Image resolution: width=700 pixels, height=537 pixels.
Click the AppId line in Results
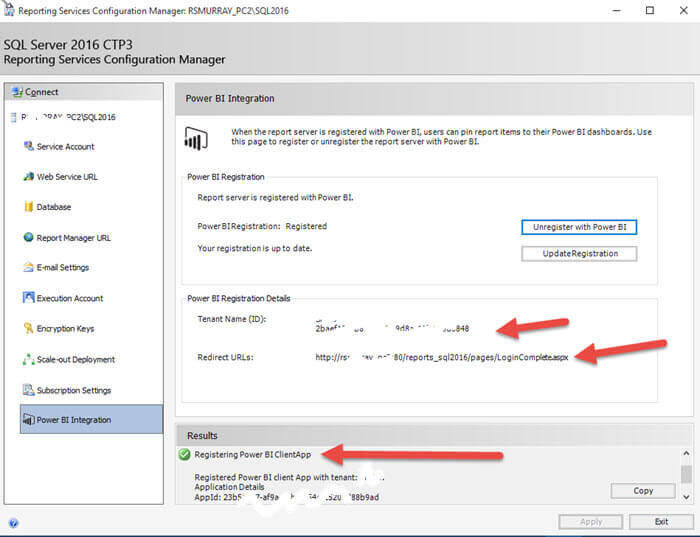(287, 497)
